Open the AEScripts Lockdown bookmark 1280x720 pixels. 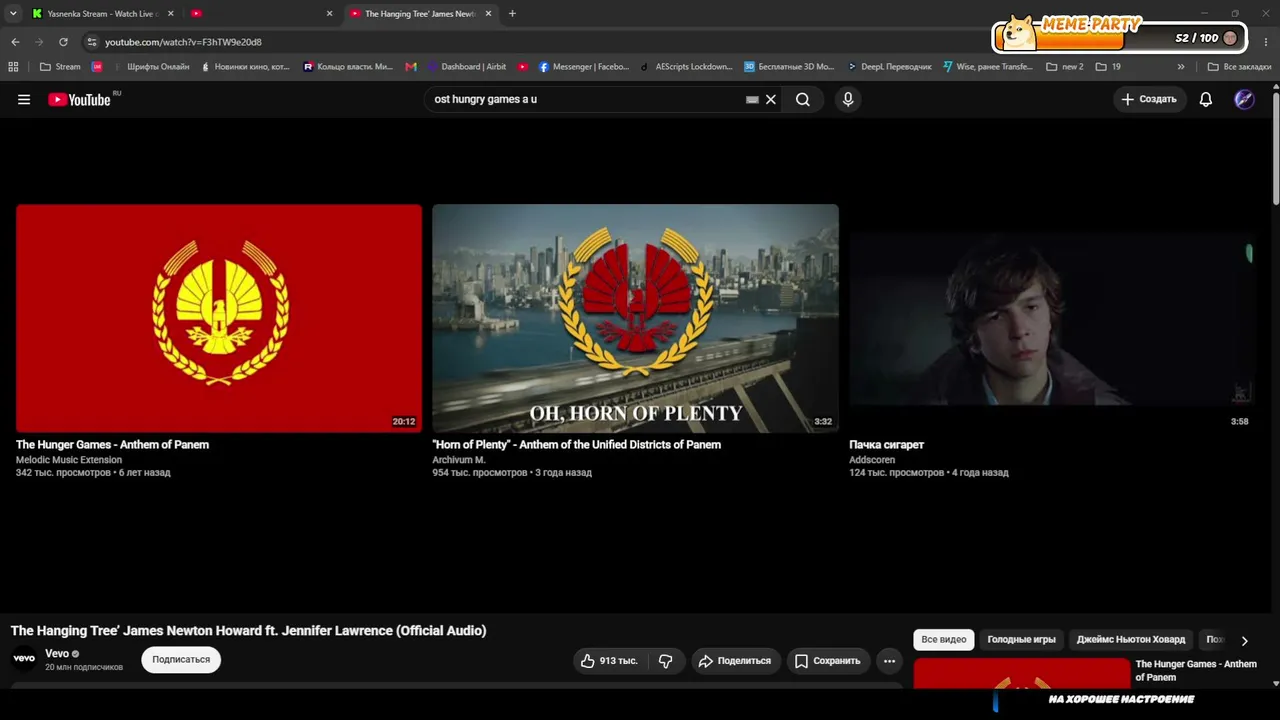(687, 67)
